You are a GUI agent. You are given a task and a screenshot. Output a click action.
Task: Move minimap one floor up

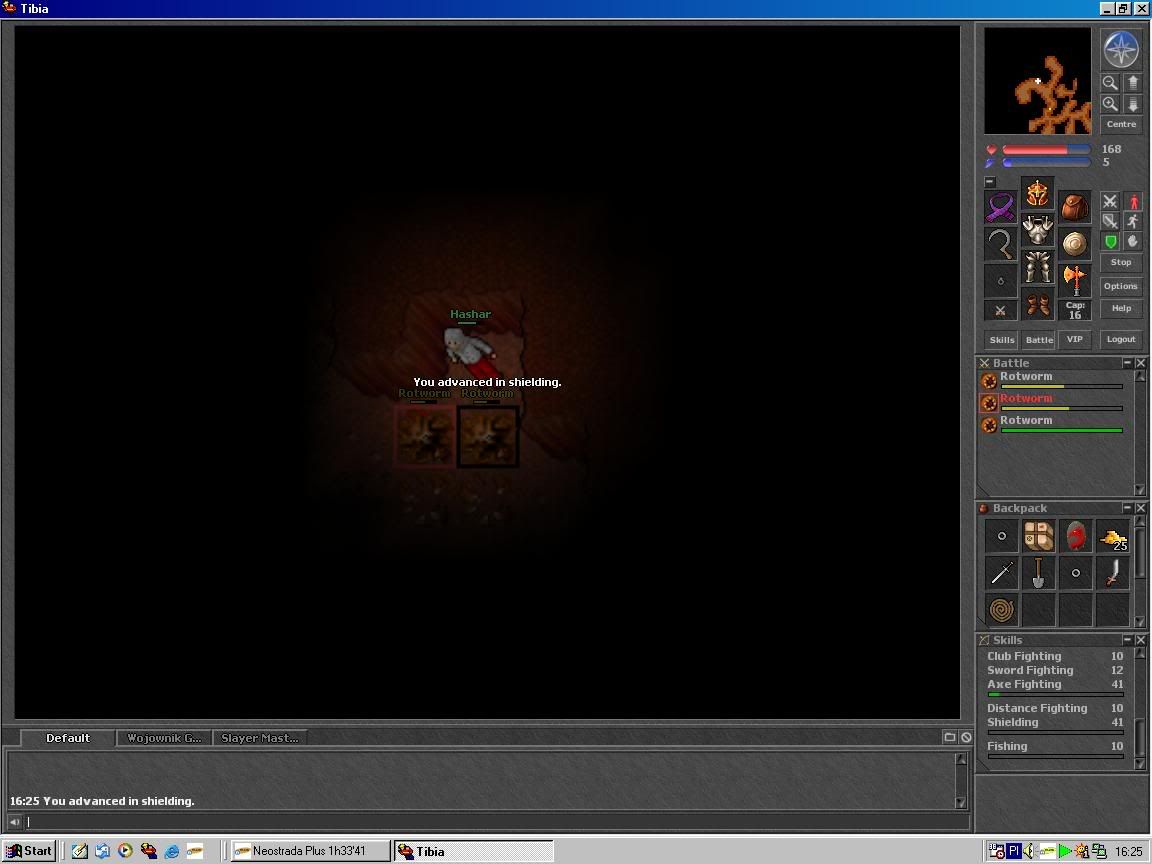[x=1132, y=83]
